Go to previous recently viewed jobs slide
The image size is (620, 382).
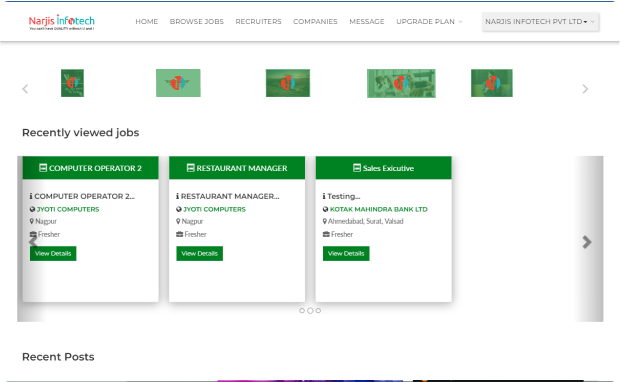pyautogui.click(x=33, y=242)
